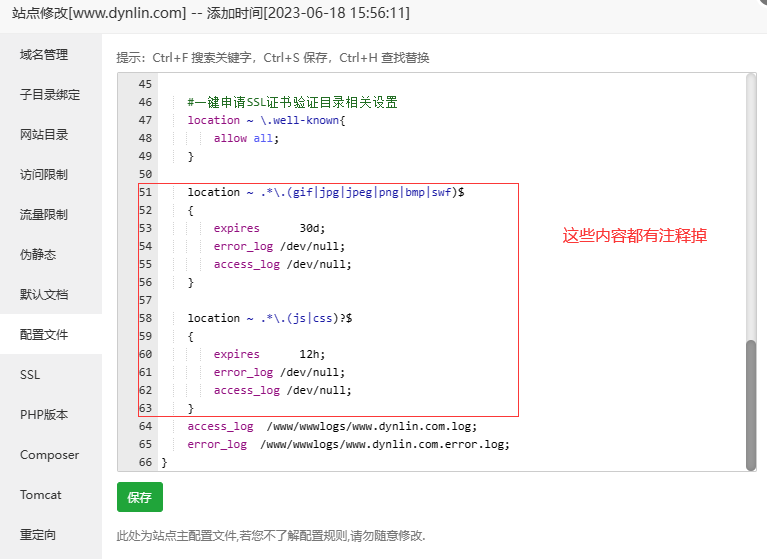
Task: Click 'error_log /dev/null;' on line 54
Action: tap(279, 246)
